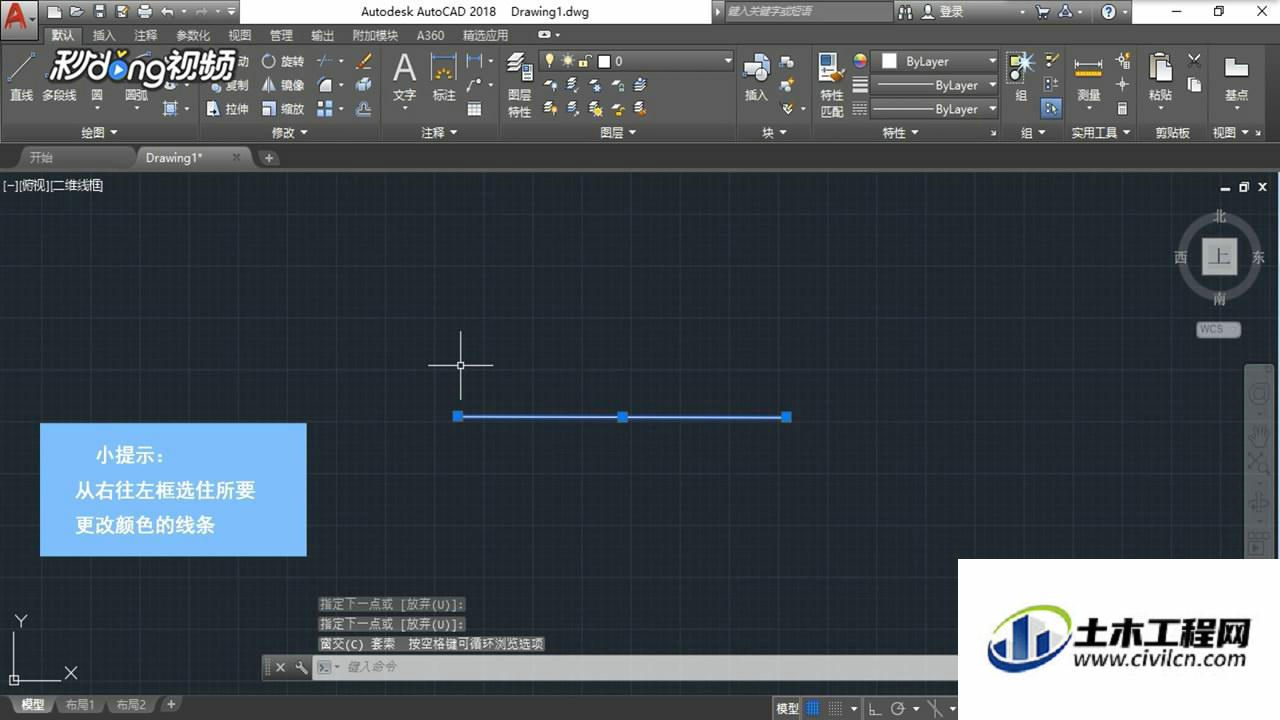Click the Quick Calculator icon in utilities panel
This screenshot has width=1280, height=720.
(x=1123, y=109)
